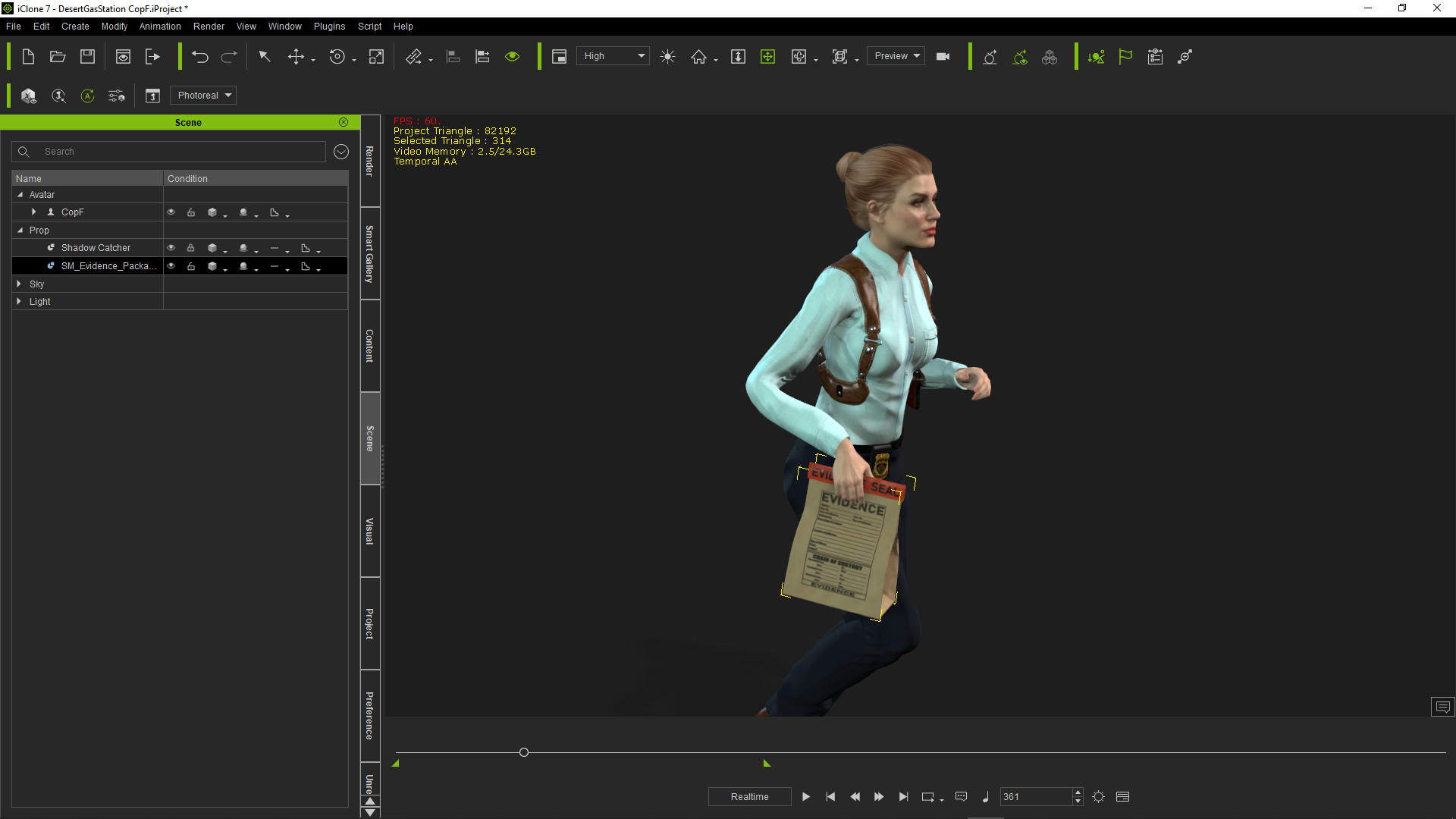Click the Export arrow icon in the toolbar
Viewport: 1456px width, 819px height.
click(x=152, y=57)
